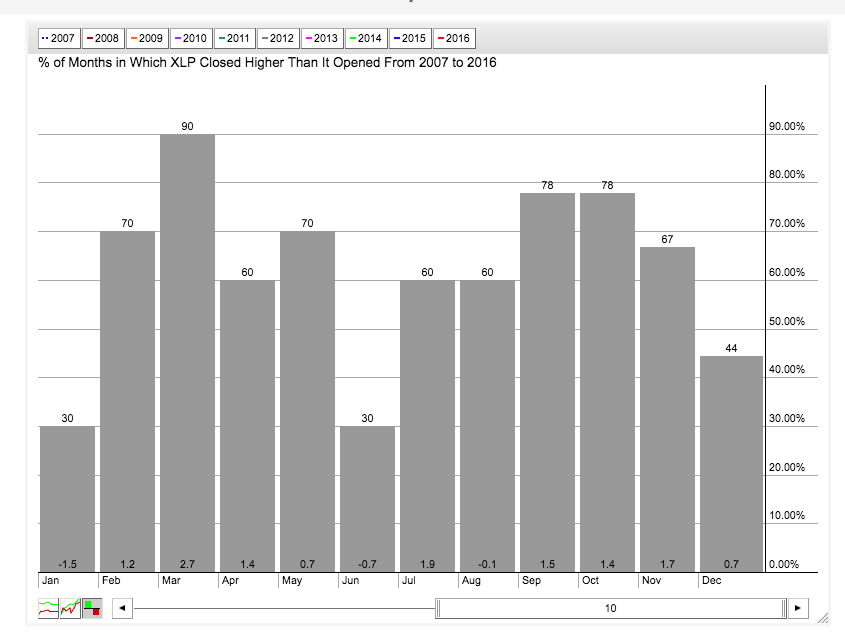This screenshot has width=845, height=642.
Task: Select the tallest March bar
Action: (x=188, y=353)
